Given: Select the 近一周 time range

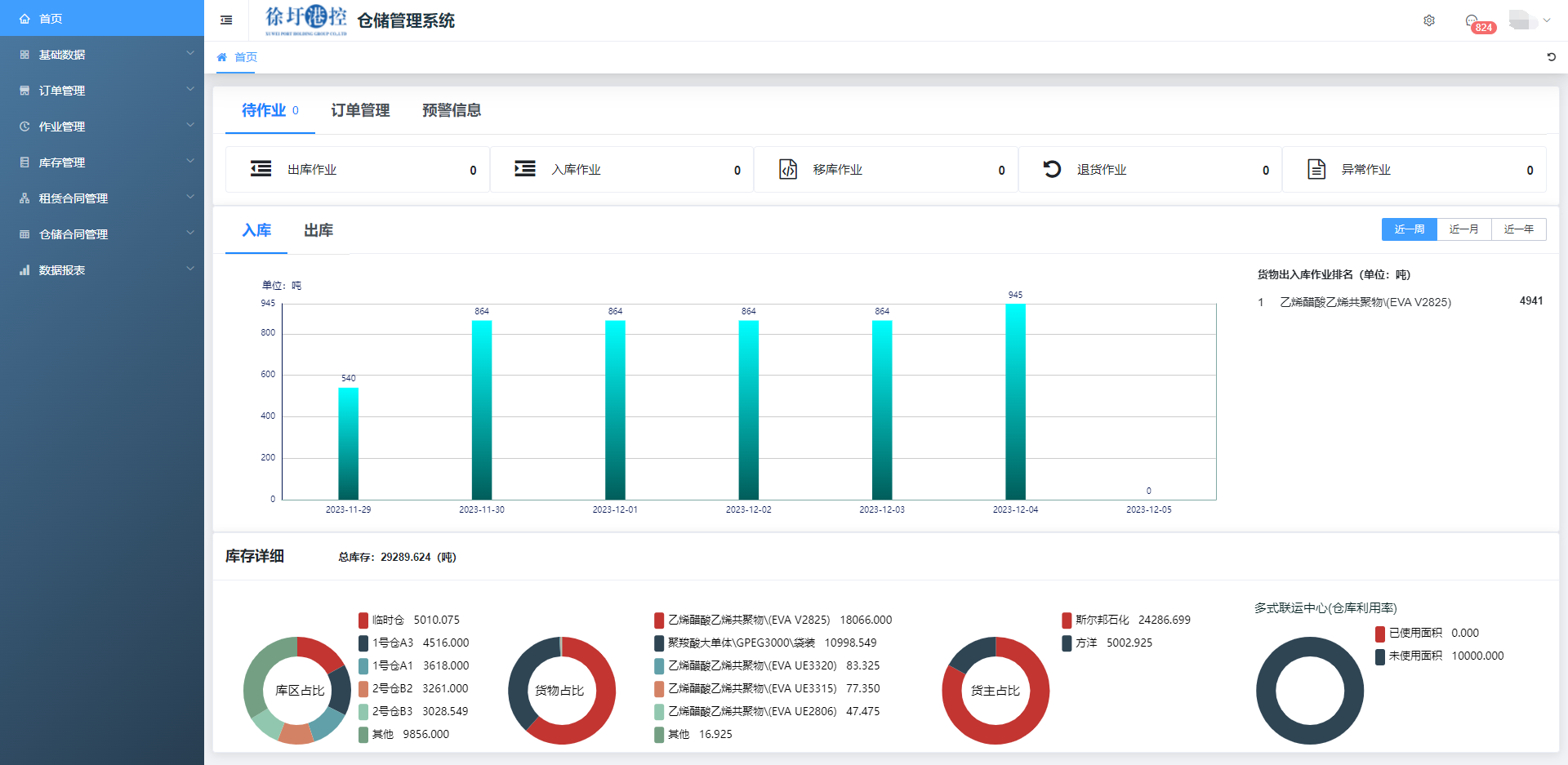Looking at the screenshot, I should pyautogui.click(x=1409, y=229).
